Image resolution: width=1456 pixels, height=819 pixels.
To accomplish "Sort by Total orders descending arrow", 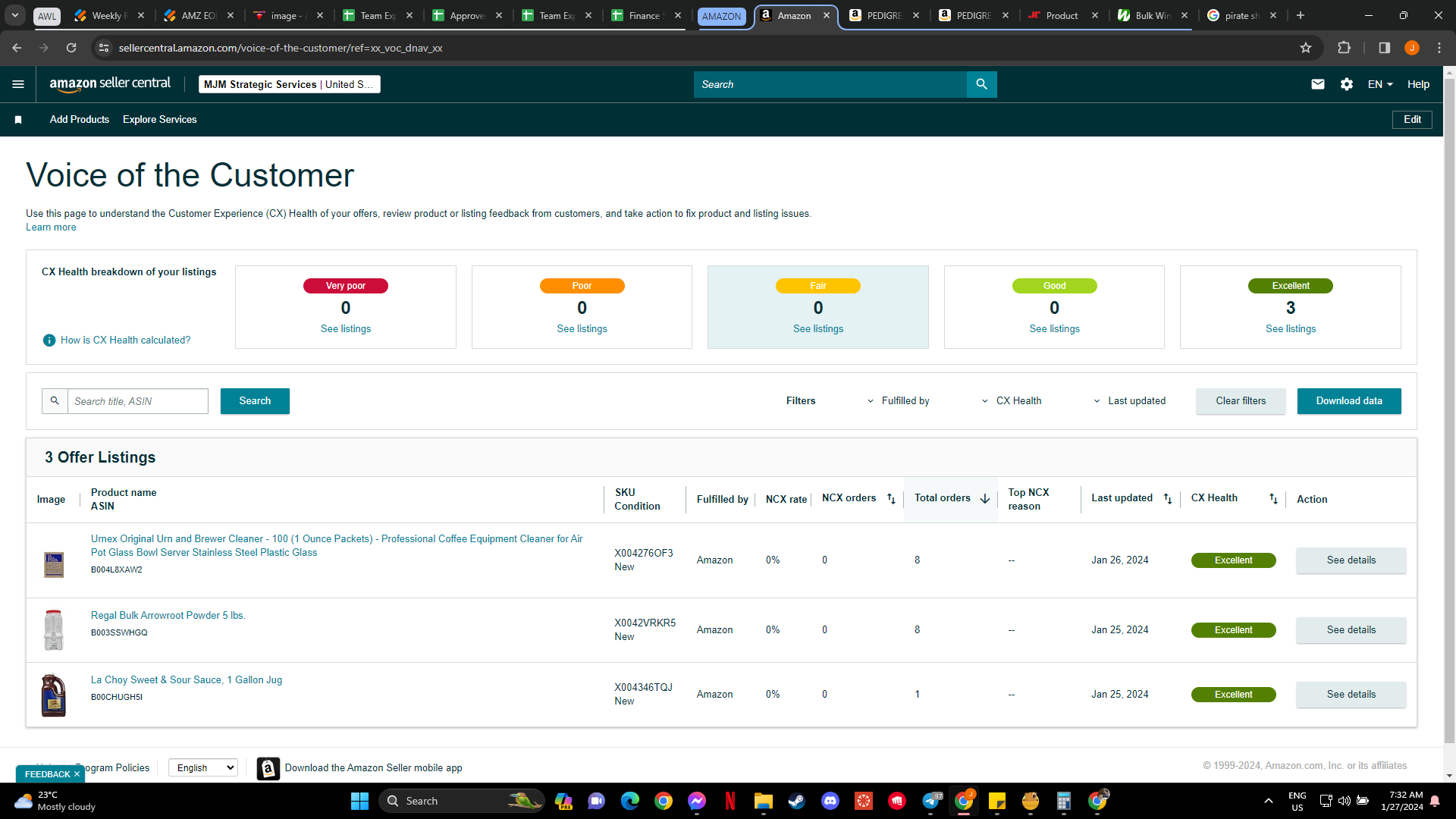I will [985, 499].
